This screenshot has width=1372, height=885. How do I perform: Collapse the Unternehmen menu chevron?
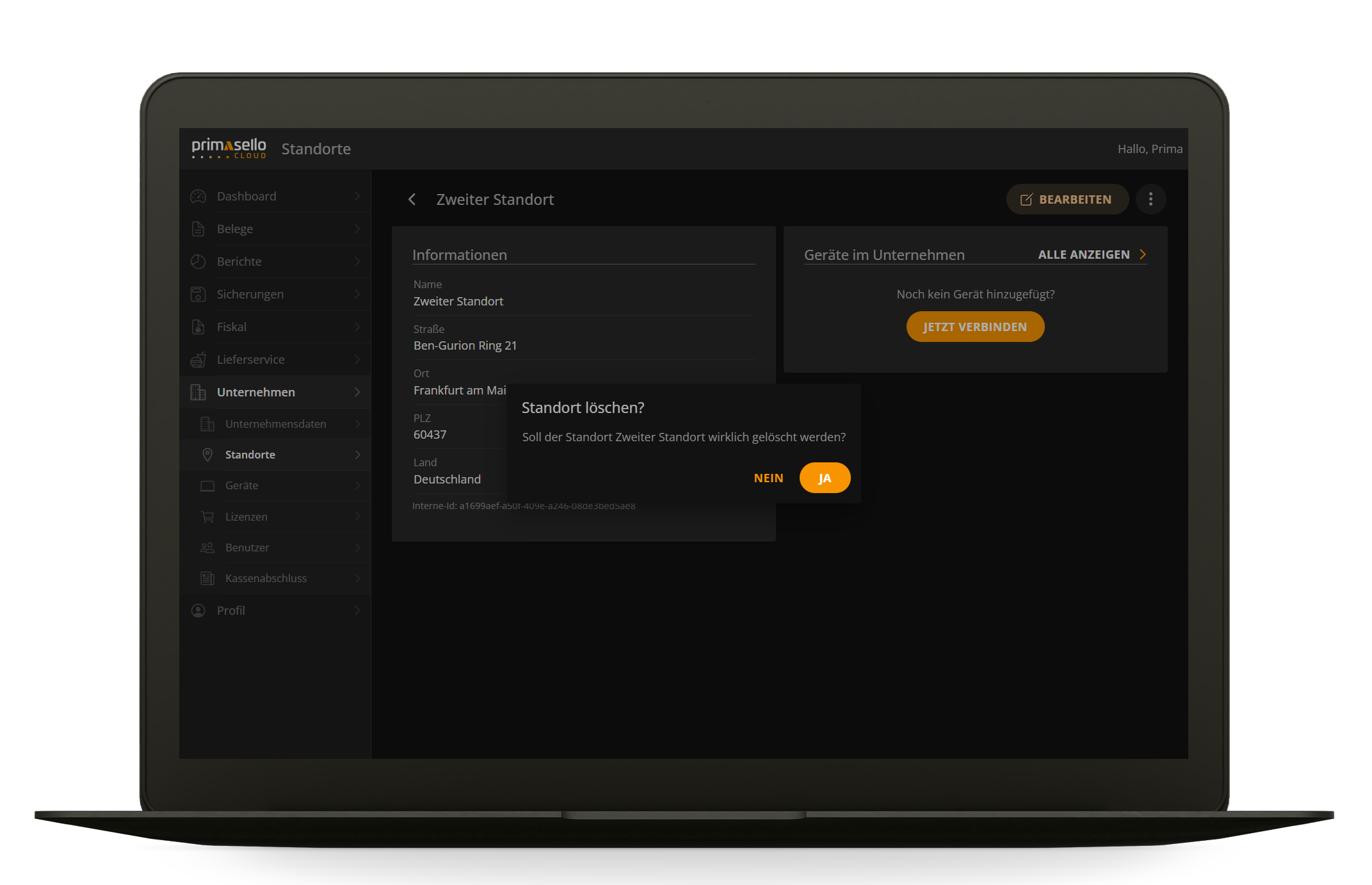tap(357, 393)
